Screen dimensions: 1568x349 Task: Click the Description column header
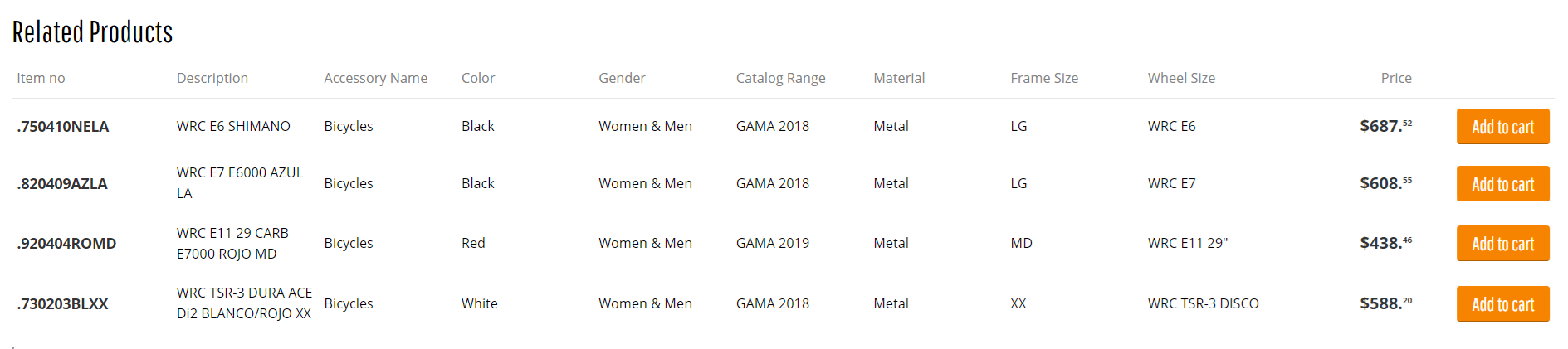[x=212, y=78]
